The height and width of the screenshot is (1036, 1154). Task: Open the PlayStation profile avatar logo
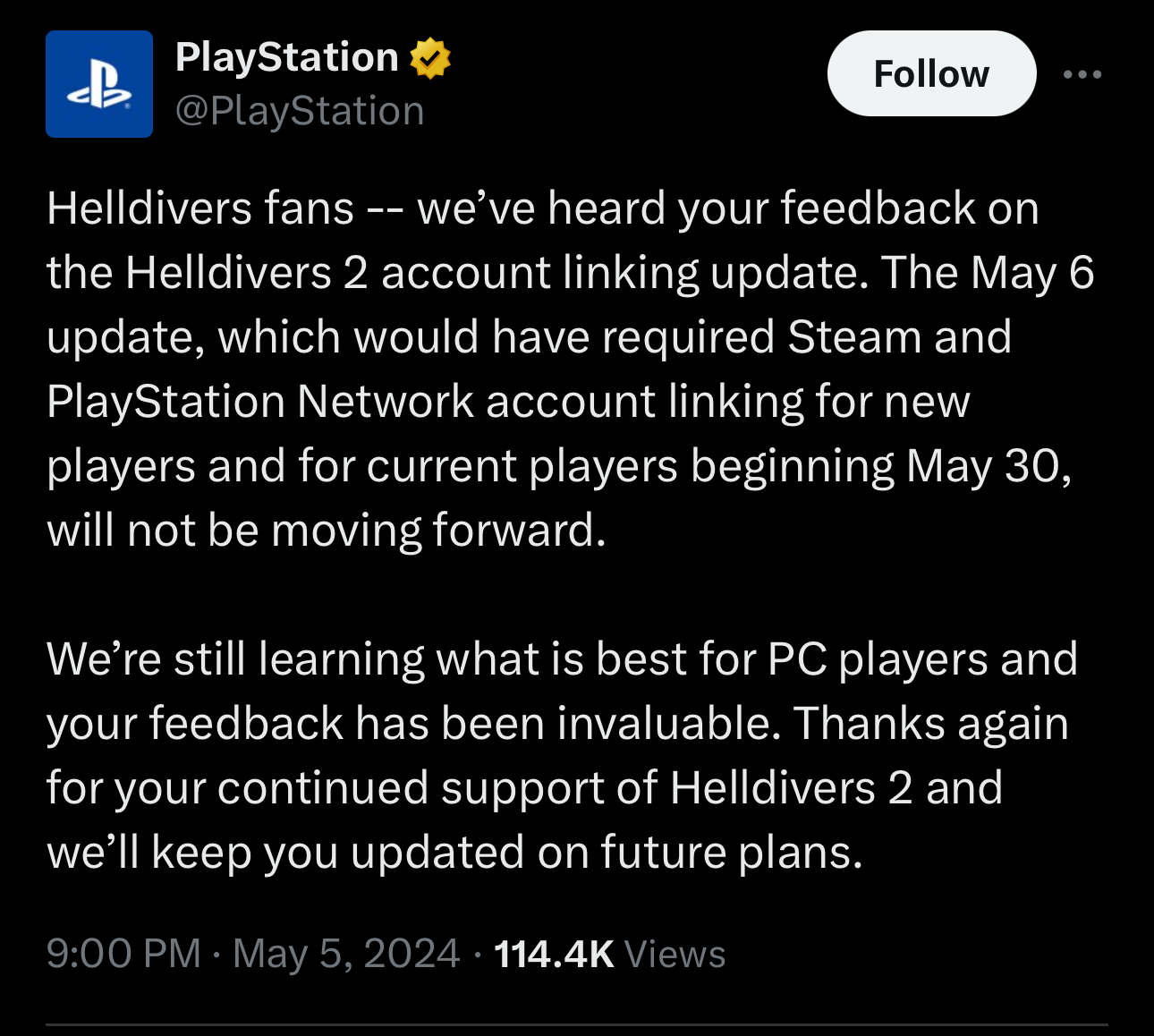[99, 84]
